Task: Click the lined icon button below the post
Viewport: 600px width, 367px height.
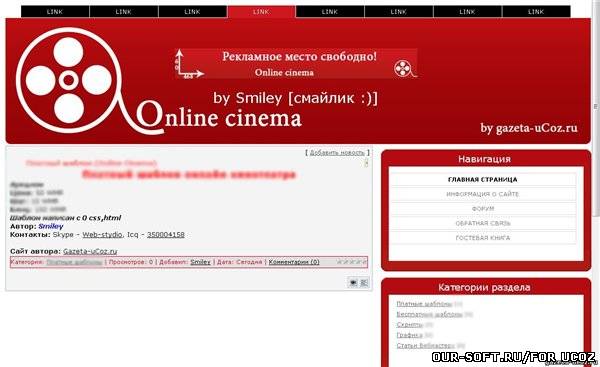Action: (x=364, y=282)
